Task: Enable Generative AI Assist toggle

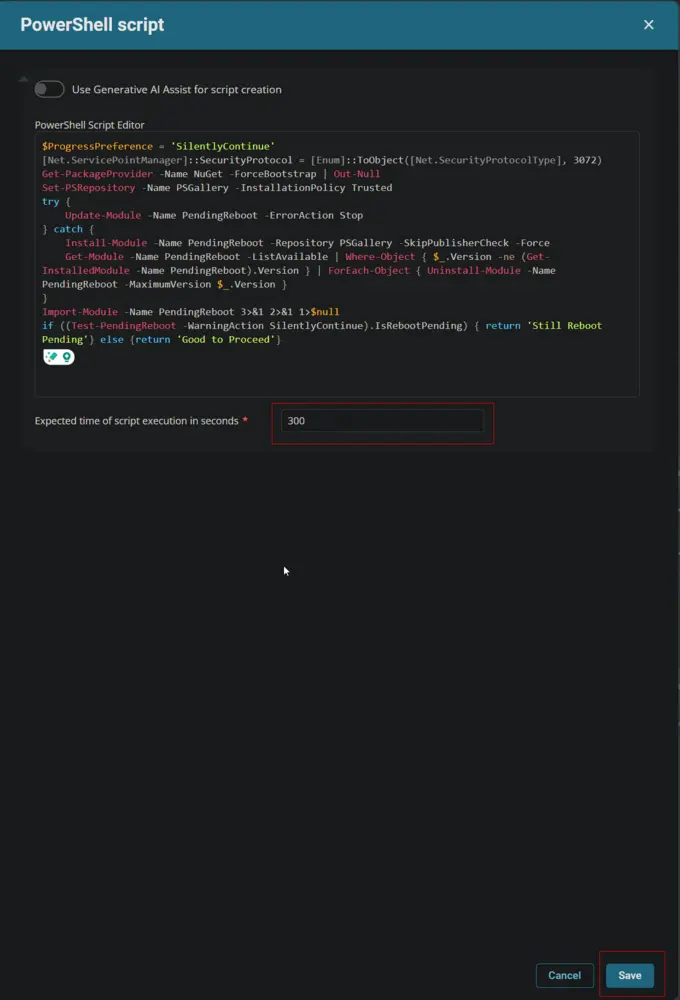Action: pyautogui.click(x=49, y=89)
